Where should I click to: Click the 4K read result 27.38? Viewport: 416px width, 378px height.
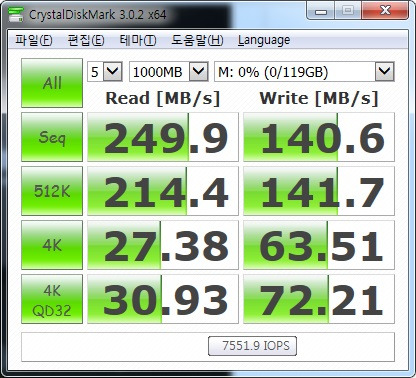163,245
